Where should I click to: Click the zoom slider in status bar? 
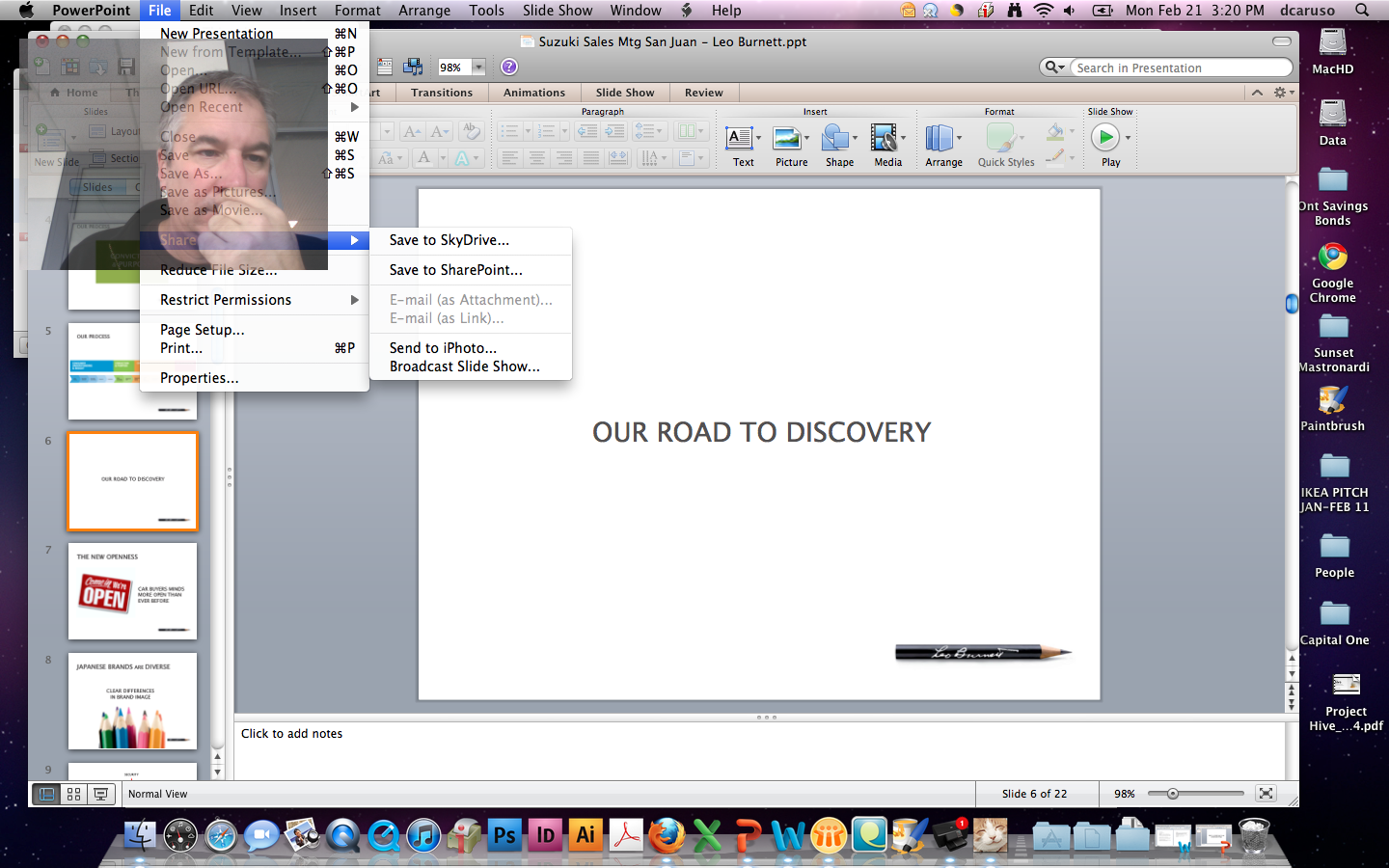[1173, 794]
